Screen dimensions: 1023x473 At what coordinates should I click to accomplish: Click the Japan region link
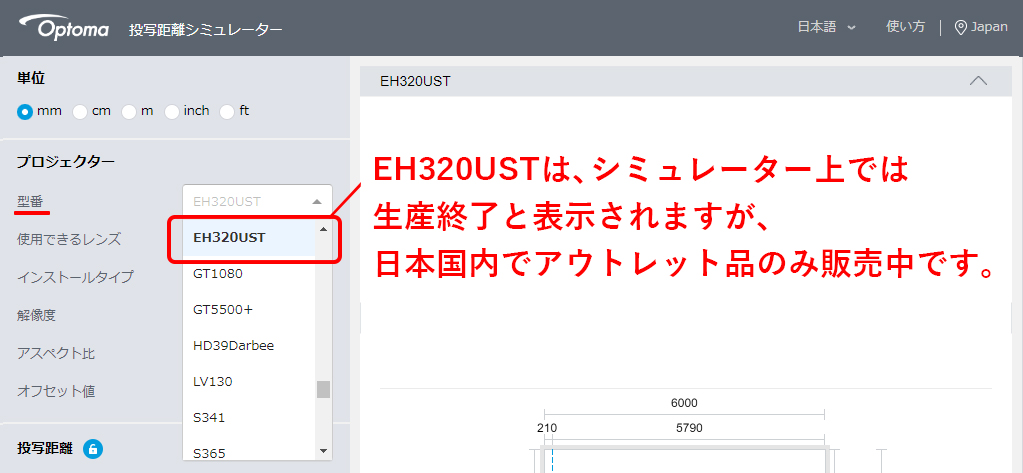coord(989,27)
